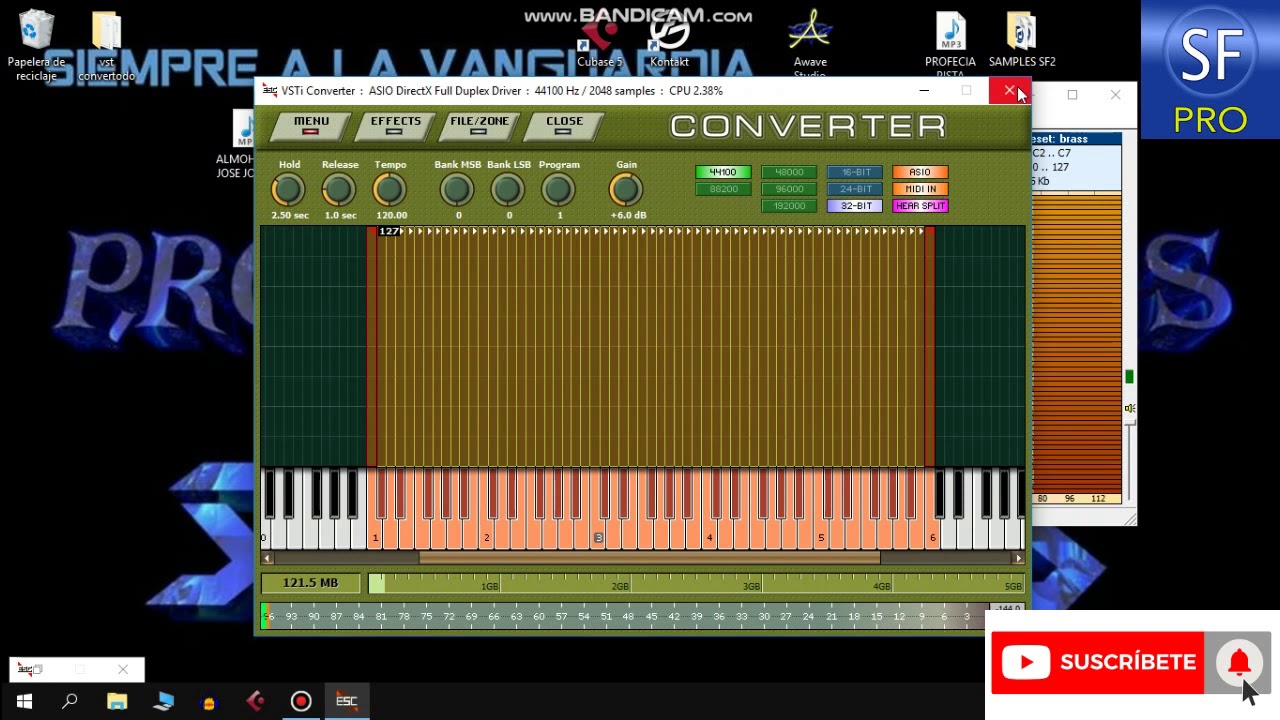
Task: Click the 121.5 MB memory readout
Action: pyautogui.click(x=310, y=583)
